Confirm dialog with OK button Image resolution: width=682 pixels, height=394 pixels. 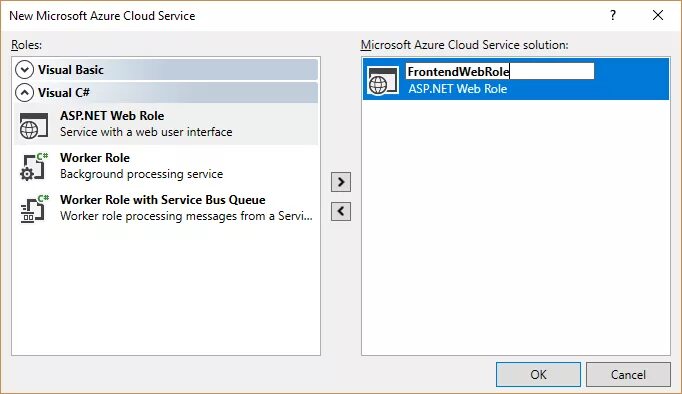pyautogui.click(x=538, y=374)
